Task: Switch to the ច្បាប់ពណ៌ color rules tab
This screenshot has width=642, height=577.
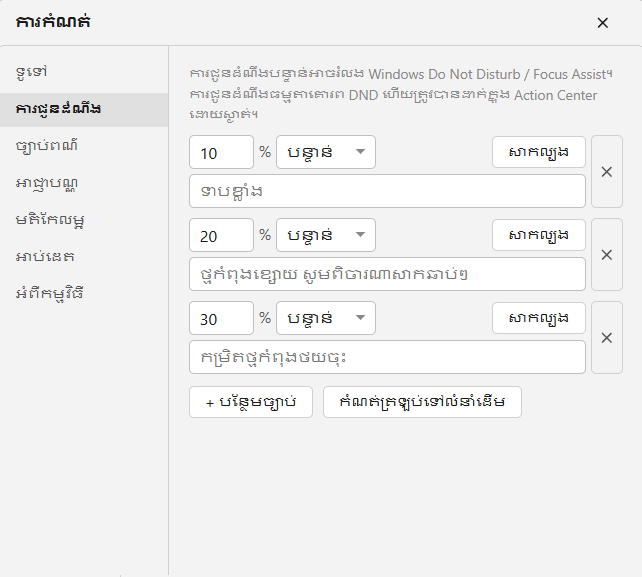Action: (x=84, y=146)
